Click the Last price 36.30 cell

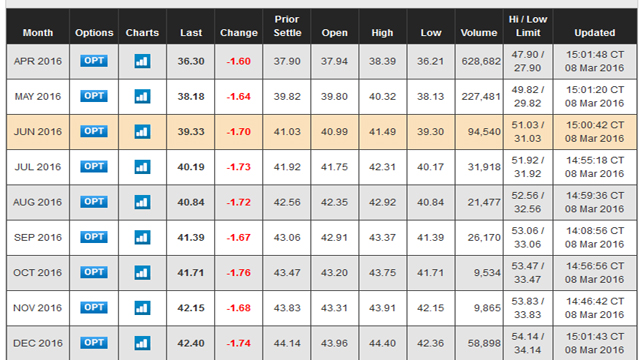[x=191, y=61]
